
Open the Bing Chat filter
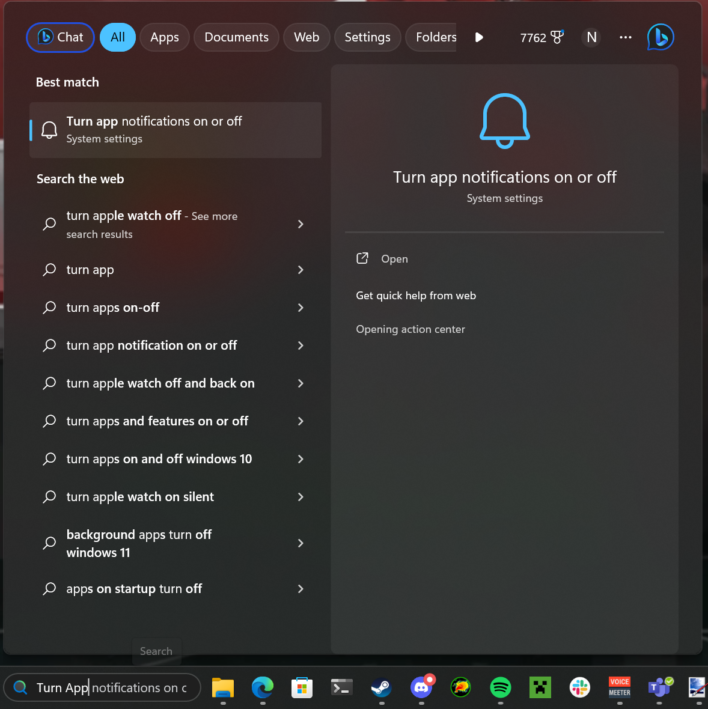(x=60, y=37)
